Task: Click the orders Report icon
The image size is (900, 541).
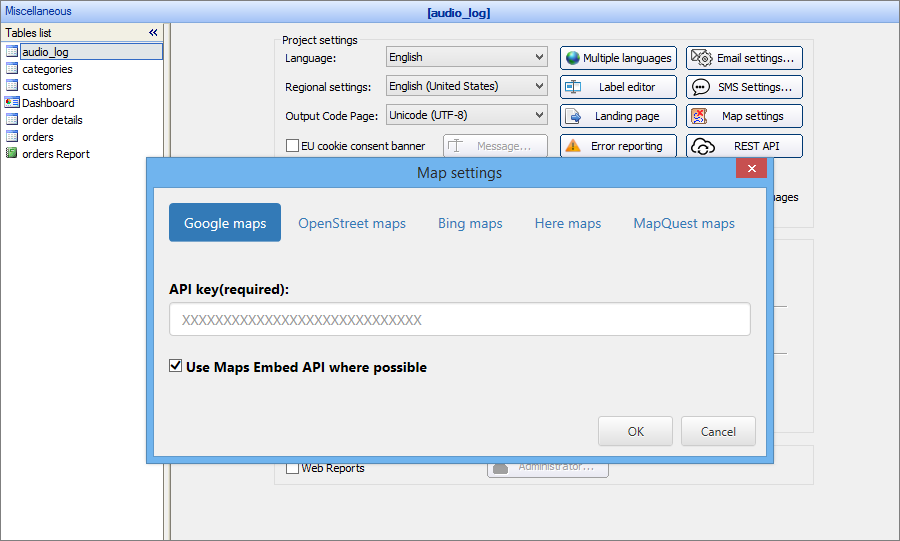Action: click(x=11, y=154)
